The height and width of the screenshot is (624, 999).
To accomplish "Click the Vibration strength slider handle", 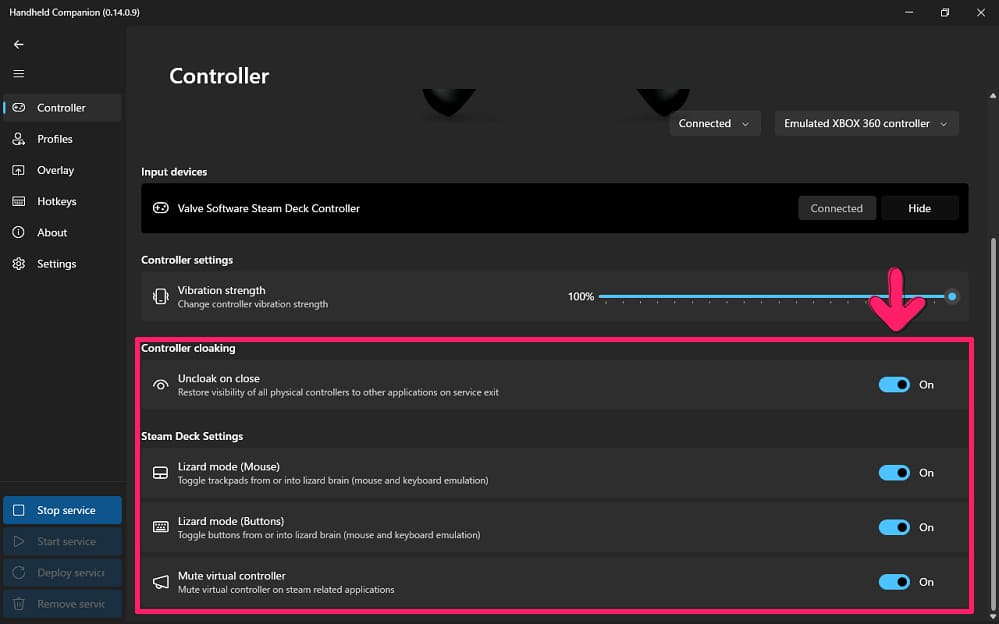I will [952, 296].
